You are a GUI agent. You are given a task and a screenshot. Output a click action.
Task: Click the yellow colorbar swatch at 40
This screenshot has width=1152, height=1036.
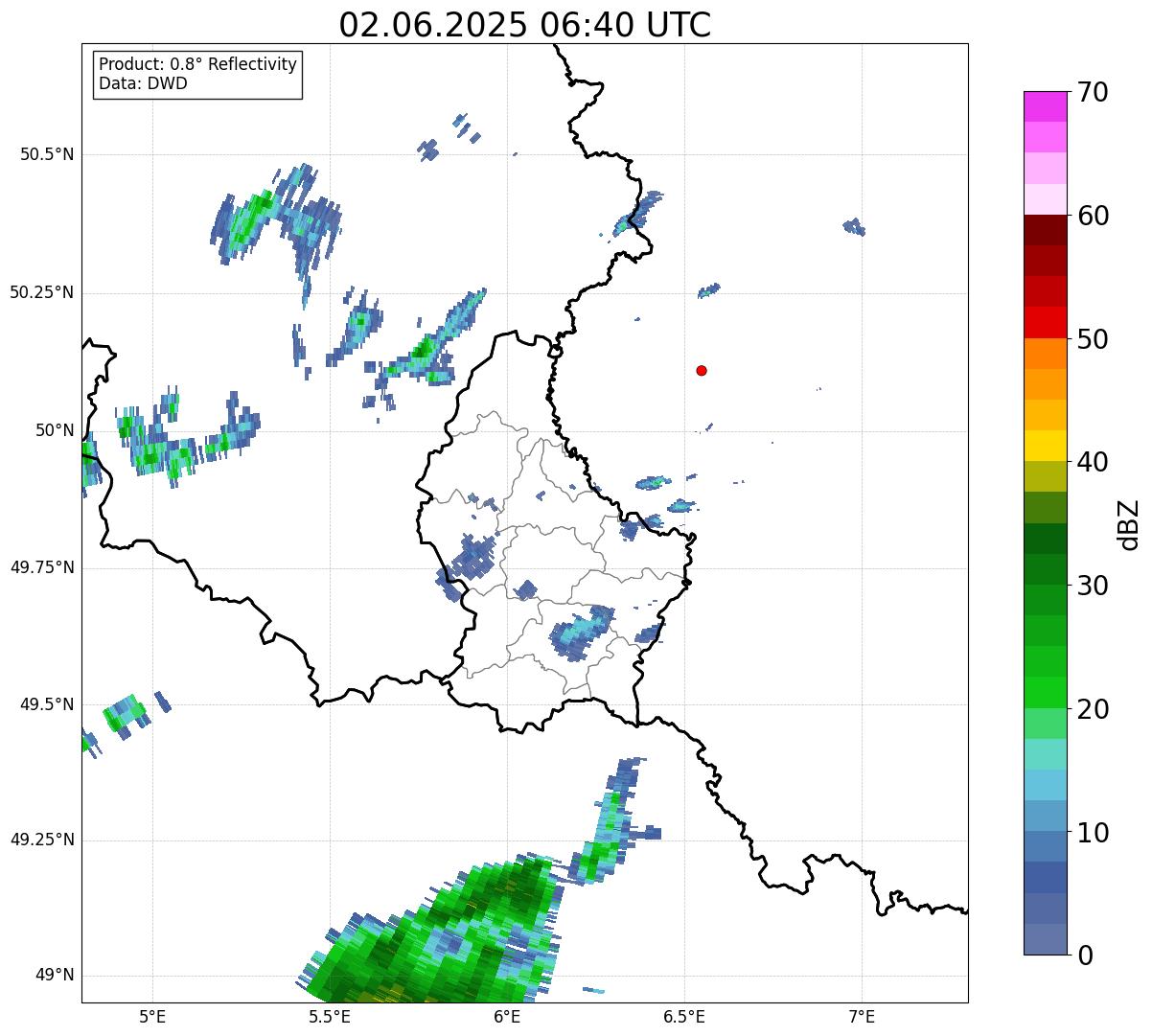tap(1045, 446)
